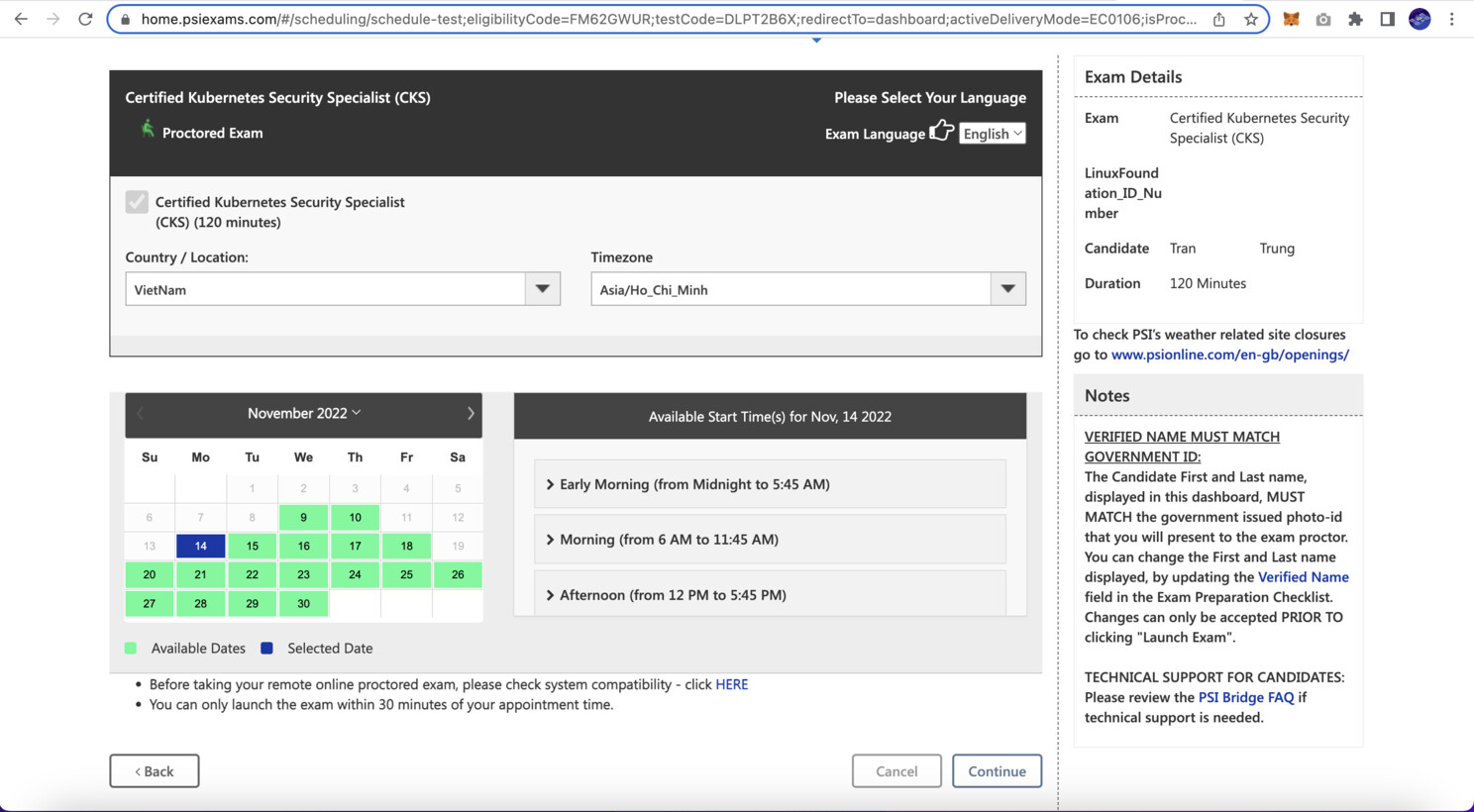Toggle the browser side panel icon
This screenshot has width=1474, height=812.
[1387, 19]
